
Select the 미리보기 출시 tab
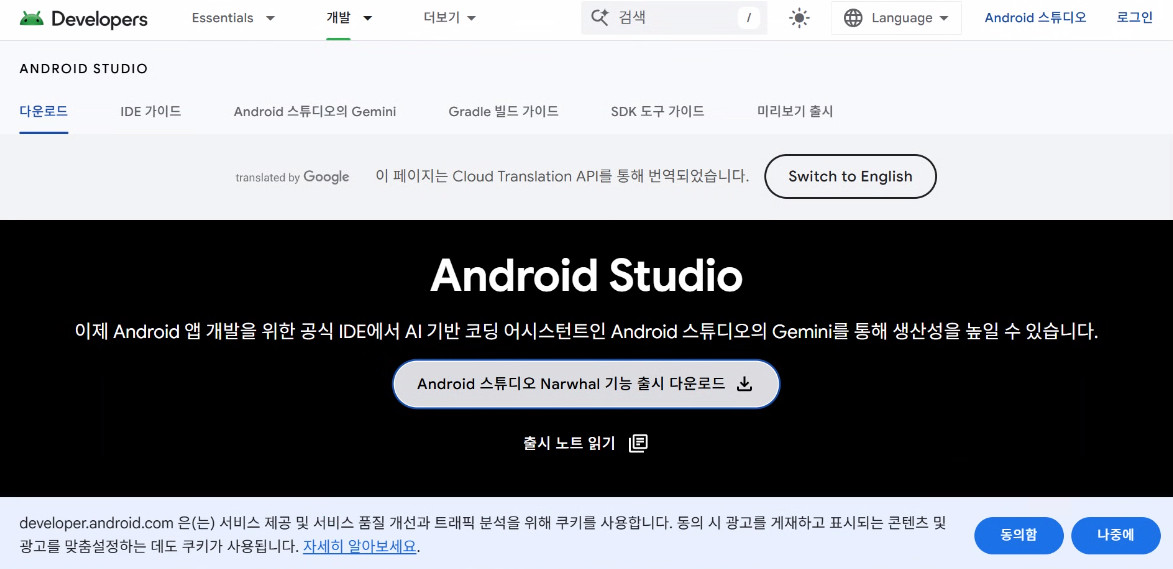[x=795, y=111]
